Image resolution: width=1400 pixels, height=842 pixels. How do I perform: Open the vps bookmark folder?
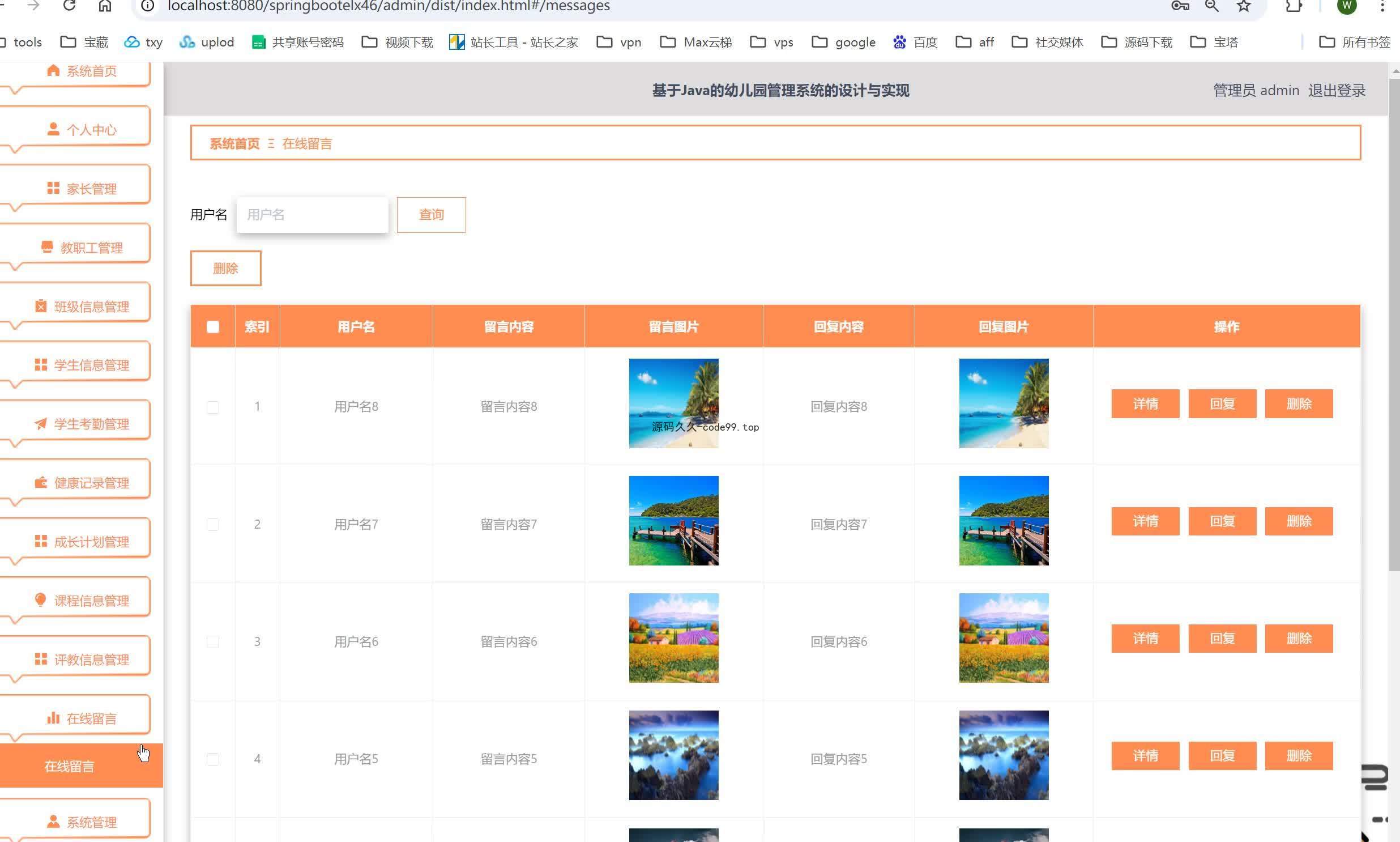pos(772,42)
